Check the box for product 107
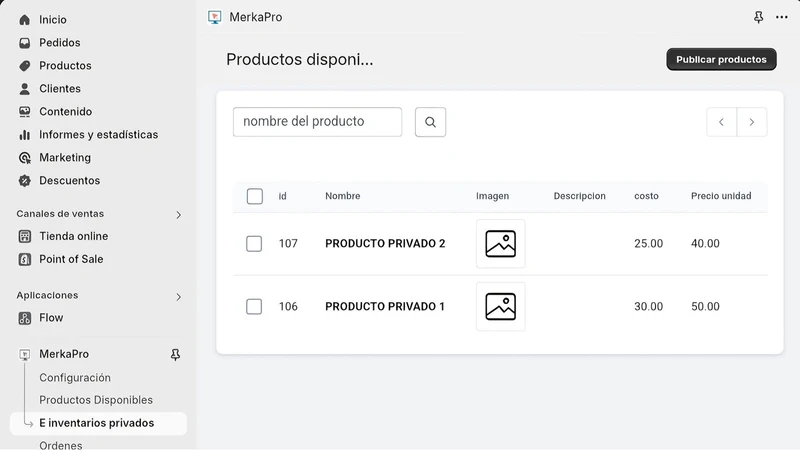Image resolution: width=800 pixels, height=450 pixels. click(x=254, y=243)
